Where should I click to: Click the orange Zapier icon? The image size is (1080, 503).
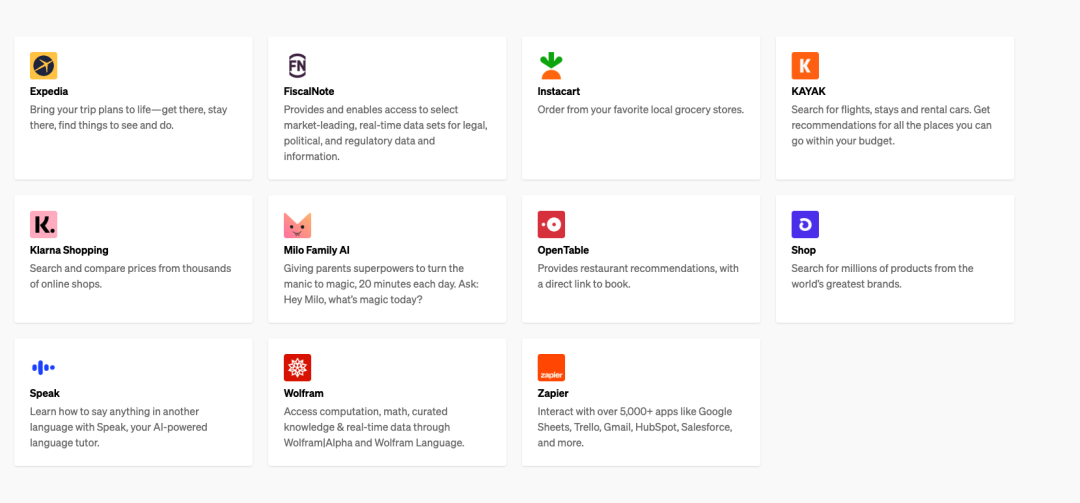pyautogui.click(x=551, y=367)
